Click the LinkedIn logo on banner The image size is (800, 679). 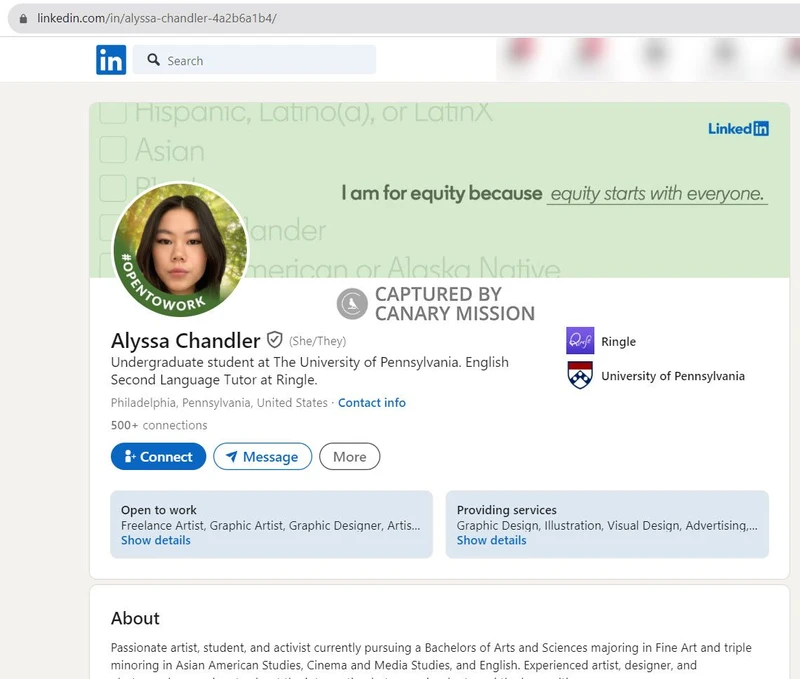pos(738,129)
